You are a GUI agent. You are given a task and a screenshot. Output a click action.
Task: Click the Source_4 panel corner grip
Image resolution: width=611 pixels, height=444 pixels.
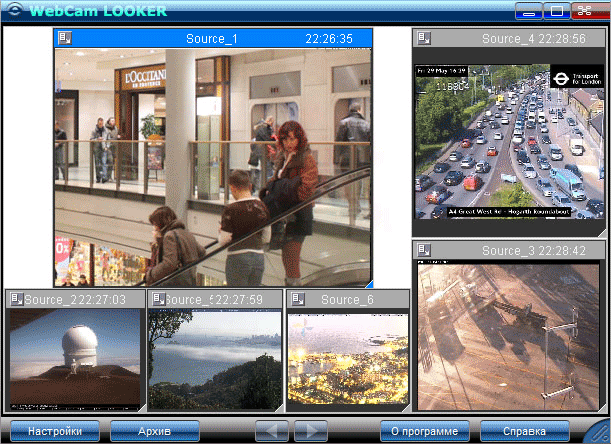coord(602,233)
